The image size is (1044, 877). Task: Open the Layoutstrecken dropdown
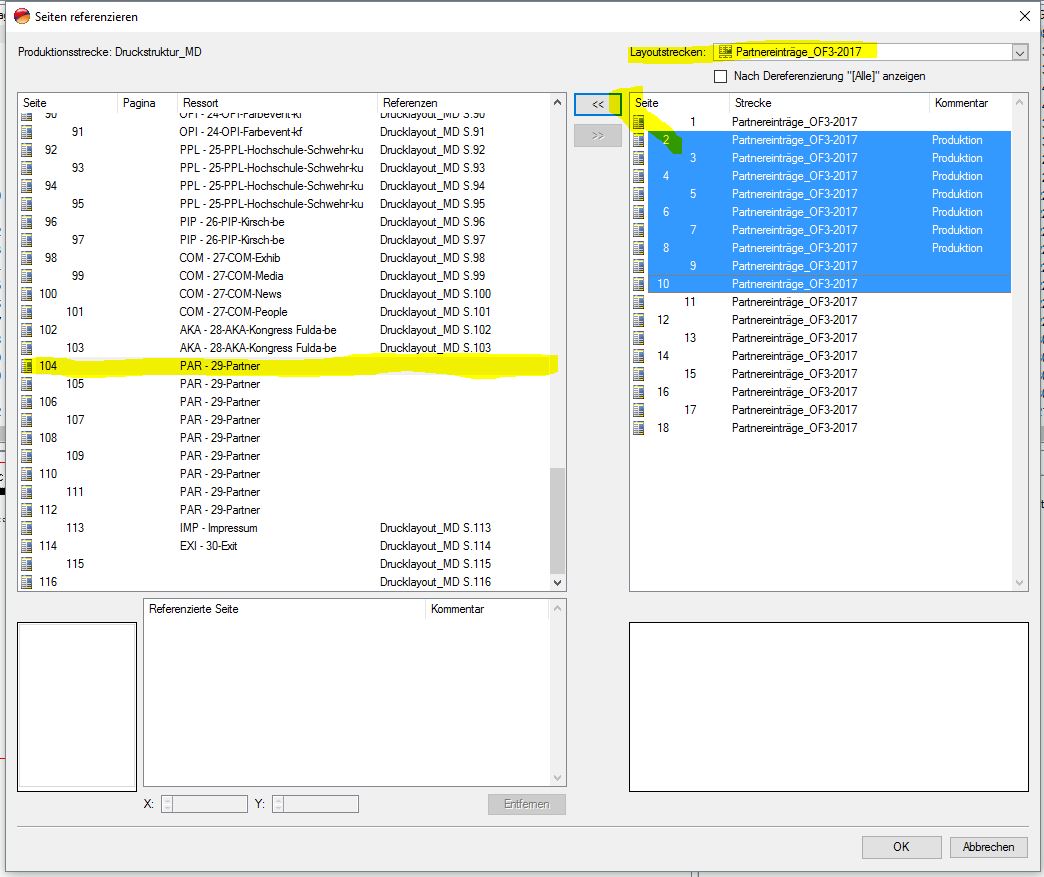pos(1019,53)
